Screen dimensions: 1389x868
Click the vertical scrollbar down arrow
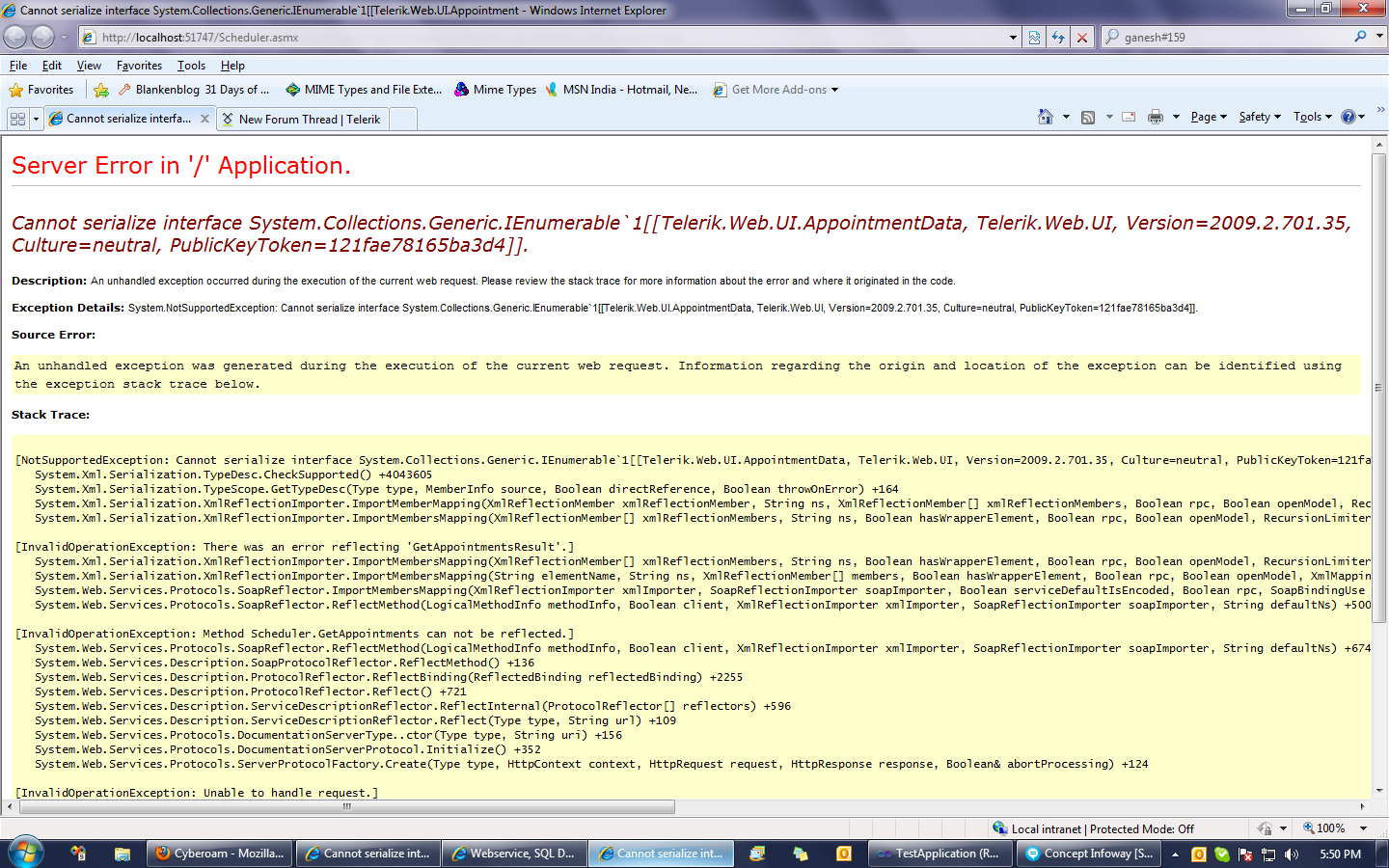tap(1378, 791)
